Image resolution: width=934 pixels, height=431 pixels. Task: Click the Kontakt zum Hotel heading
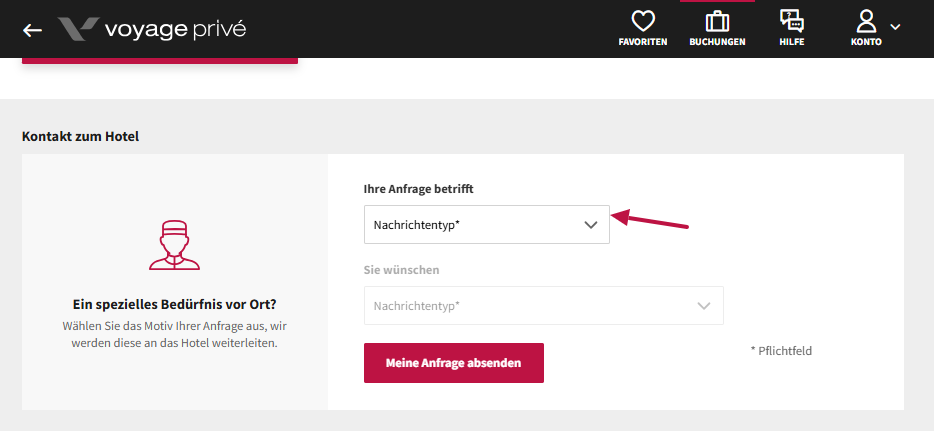coord(80,136)
